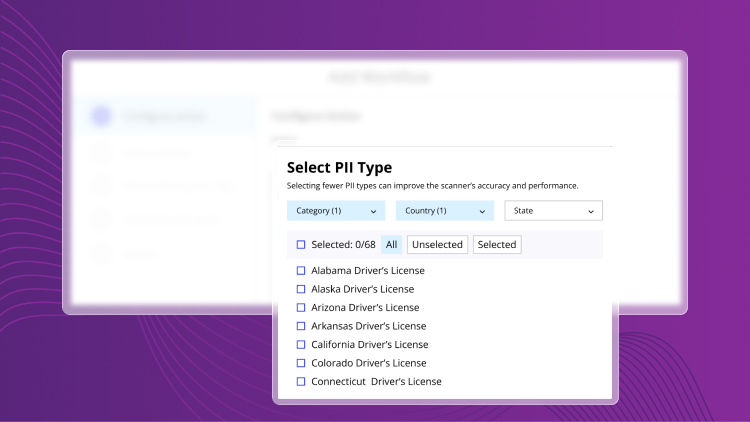Viewport: 750px width, 422px height.
Task: Check the Alabama Driver's License checkbox
Action: [301, 271]
